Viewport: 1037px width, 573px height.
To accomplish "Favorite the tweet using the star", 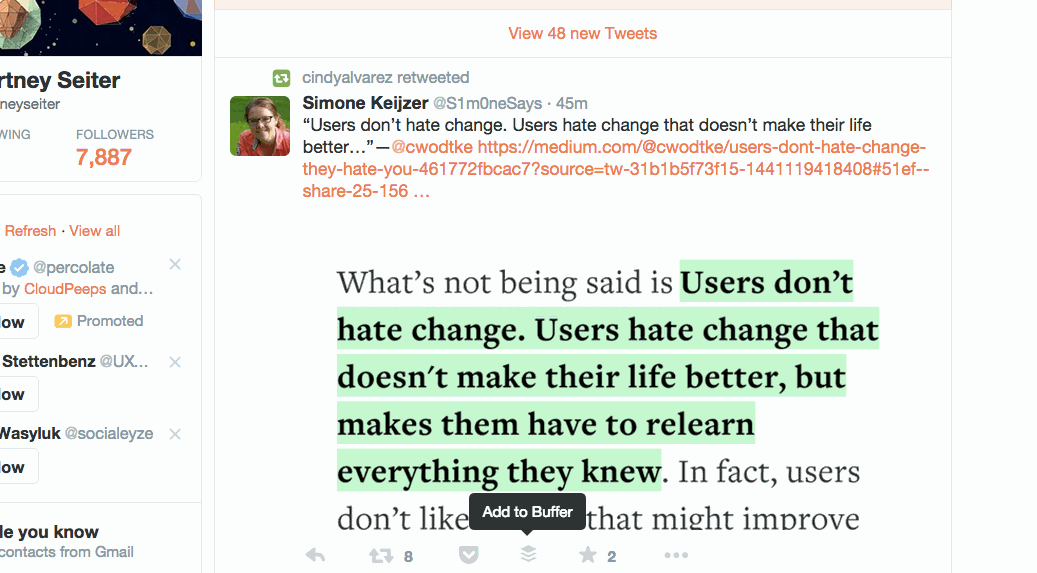I will (x=587, y=554).
